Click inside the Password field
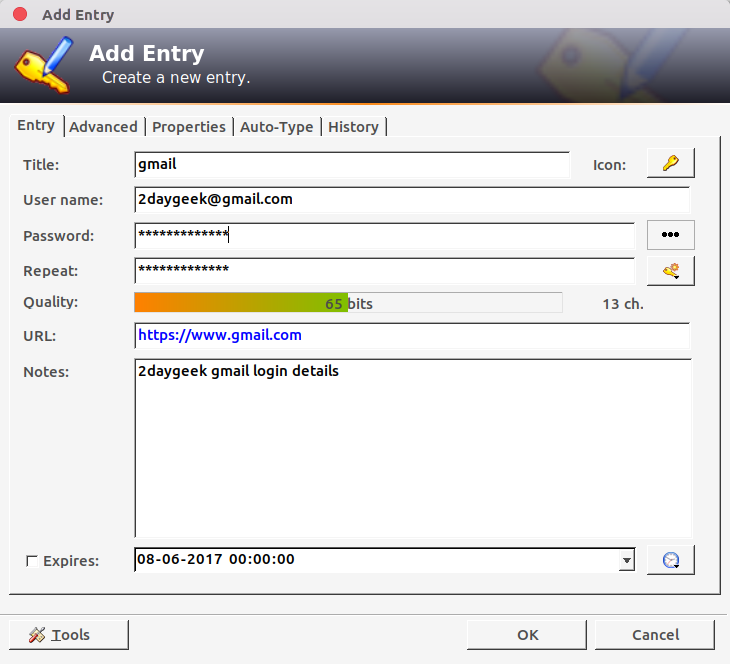Screen dimensions: 730x664 (x=385, y=235)
